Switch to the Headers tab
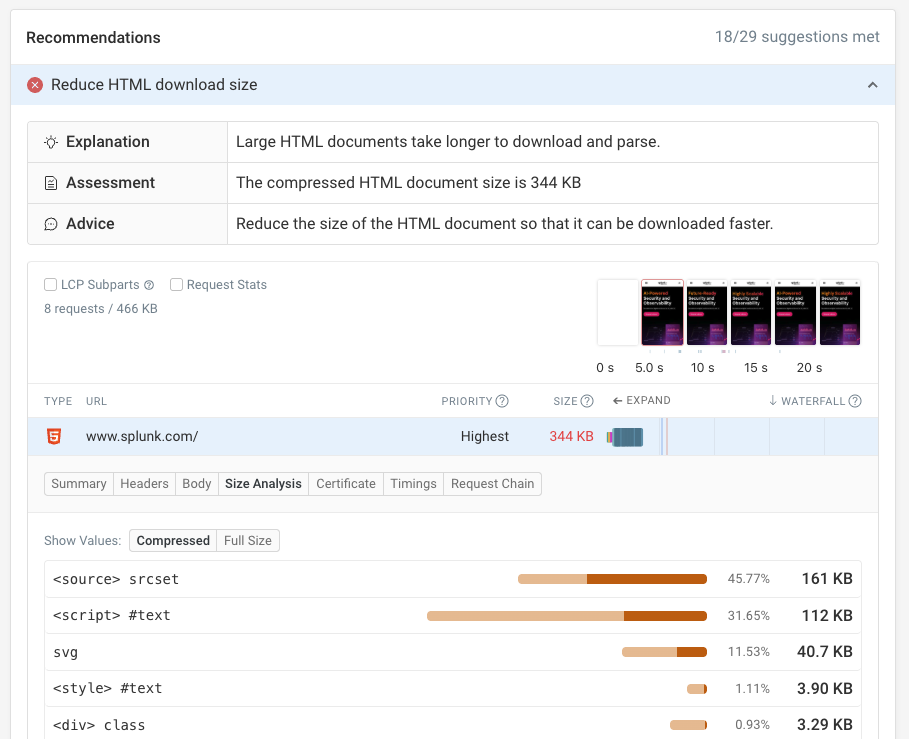This screenshot has width=909, height=739. point(144,483)
